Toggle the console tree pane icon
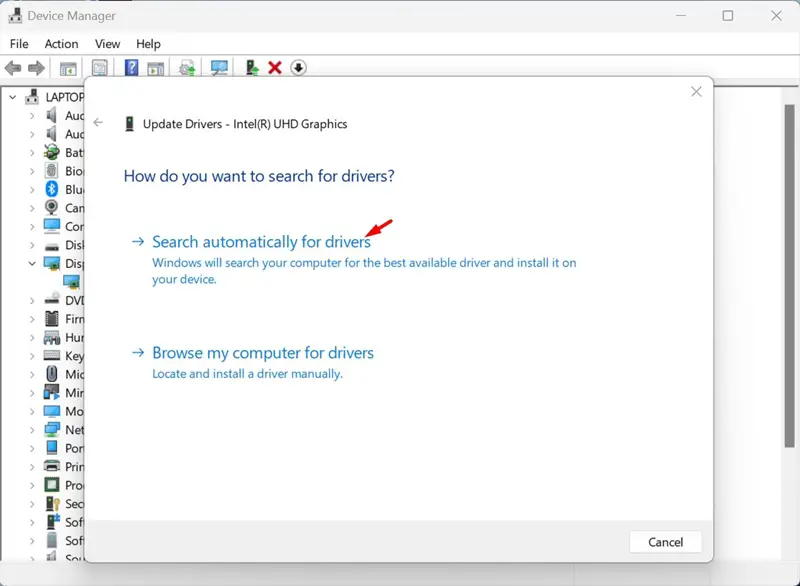Image resolution: width=800 pixels, height=586 pixels. coord(68,68)
